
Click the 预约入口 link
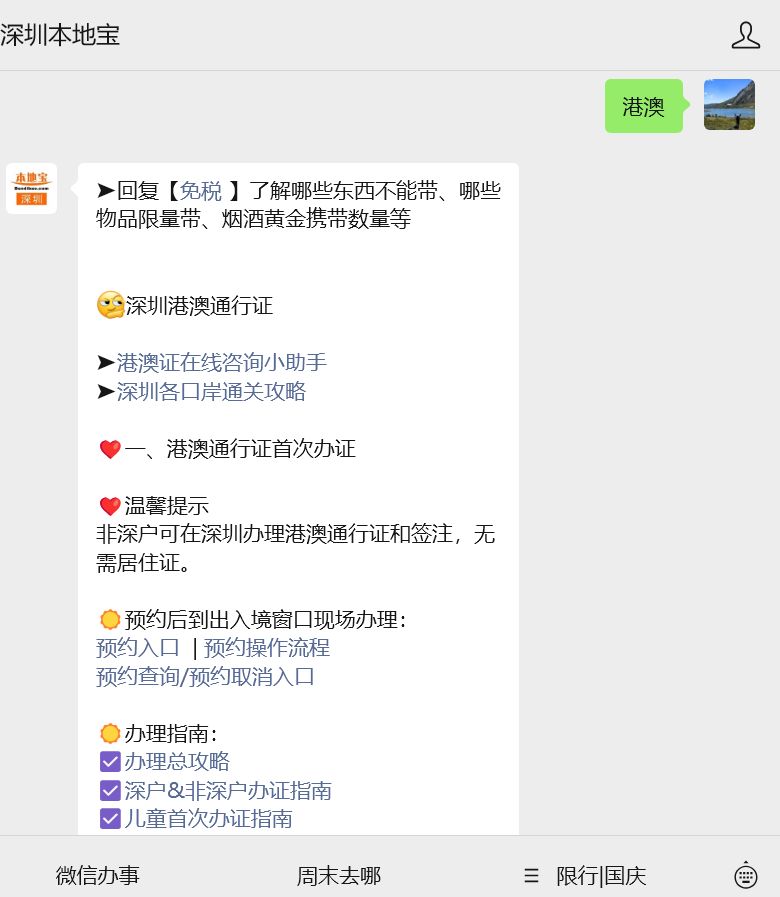138,648
